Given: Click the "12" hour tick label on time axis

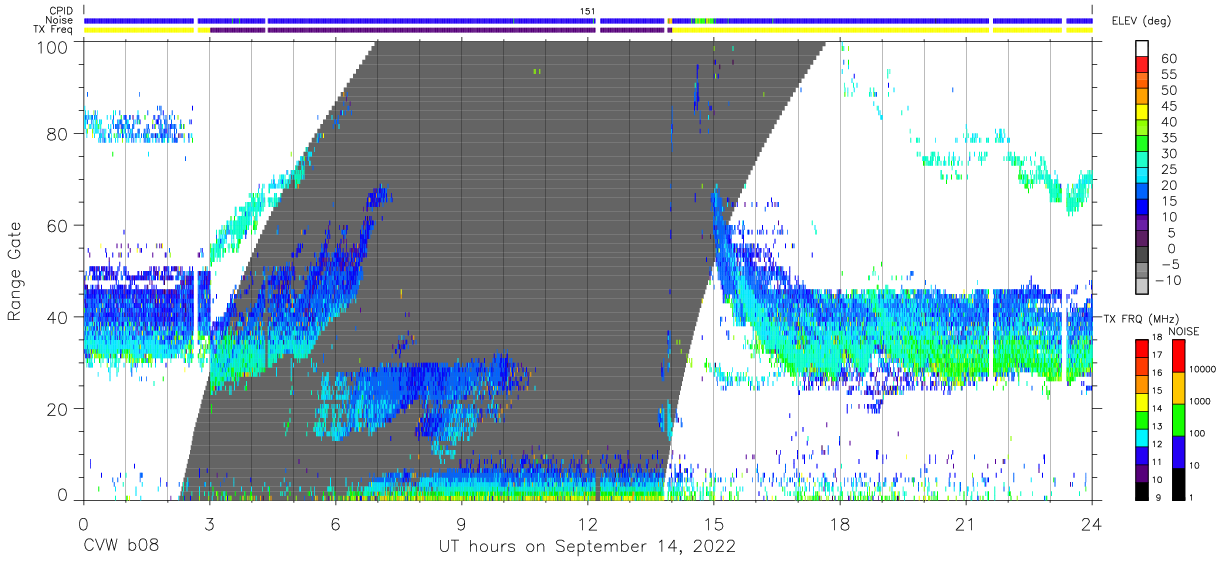Looking at the screenshot, I should point(588,525).
